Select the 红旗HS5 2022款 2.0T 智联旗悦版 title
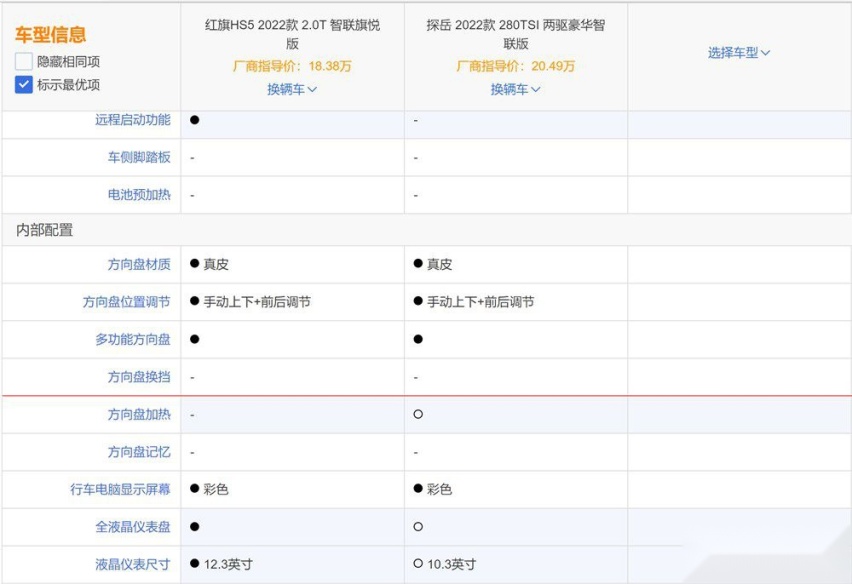 pyautogui.click(x=292, y=34)
